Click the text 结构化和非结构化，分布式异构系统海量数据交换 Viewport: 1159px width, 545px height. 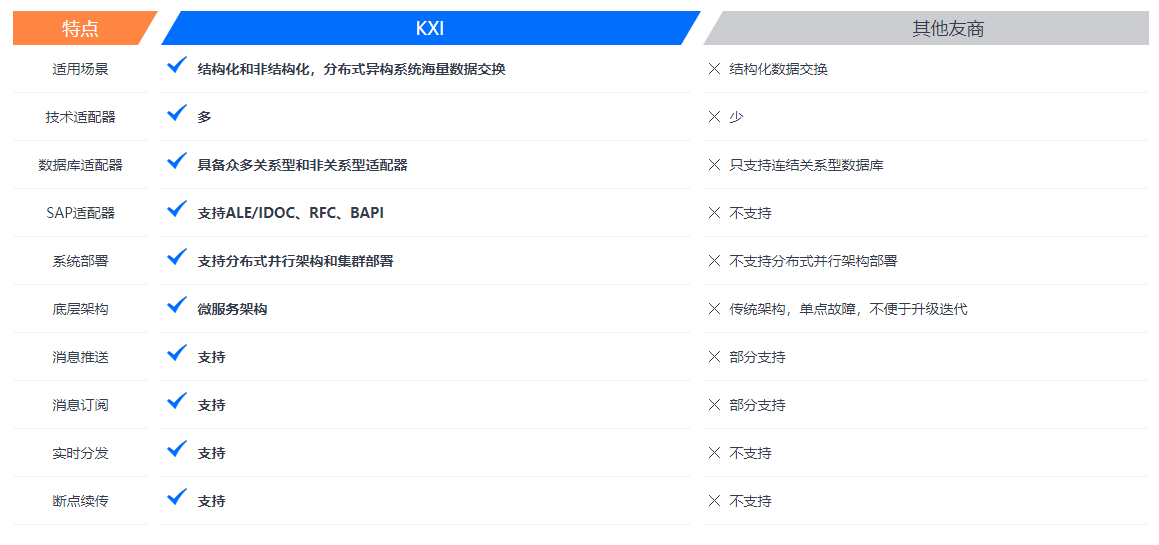pos(351,70)
